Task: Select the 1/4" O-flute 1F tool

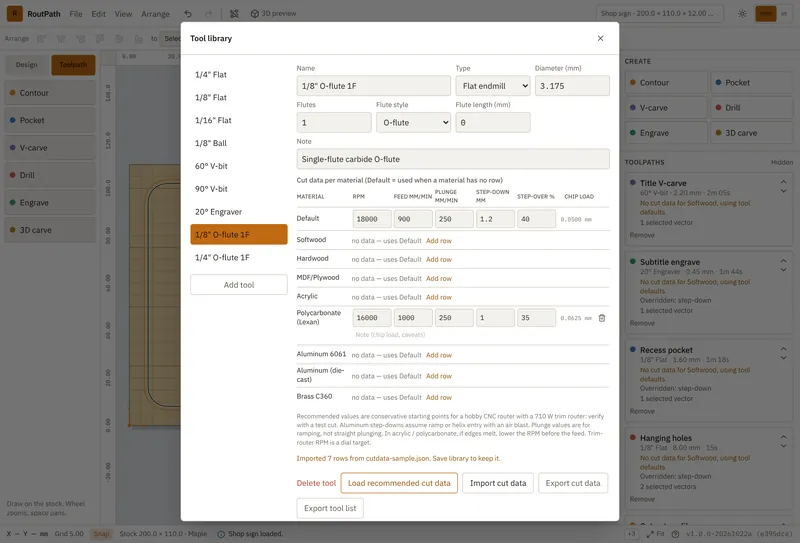Action: point(239,257)
